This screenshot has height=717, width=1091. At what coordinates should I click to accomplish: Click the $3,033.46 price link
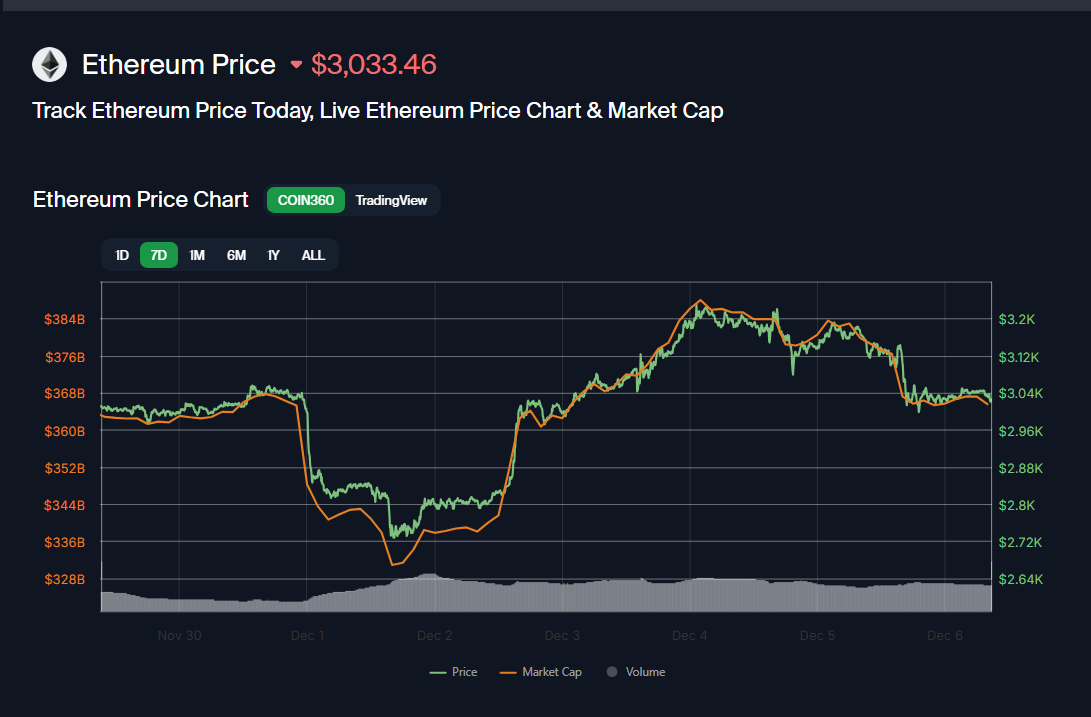[x=374, y=64]
